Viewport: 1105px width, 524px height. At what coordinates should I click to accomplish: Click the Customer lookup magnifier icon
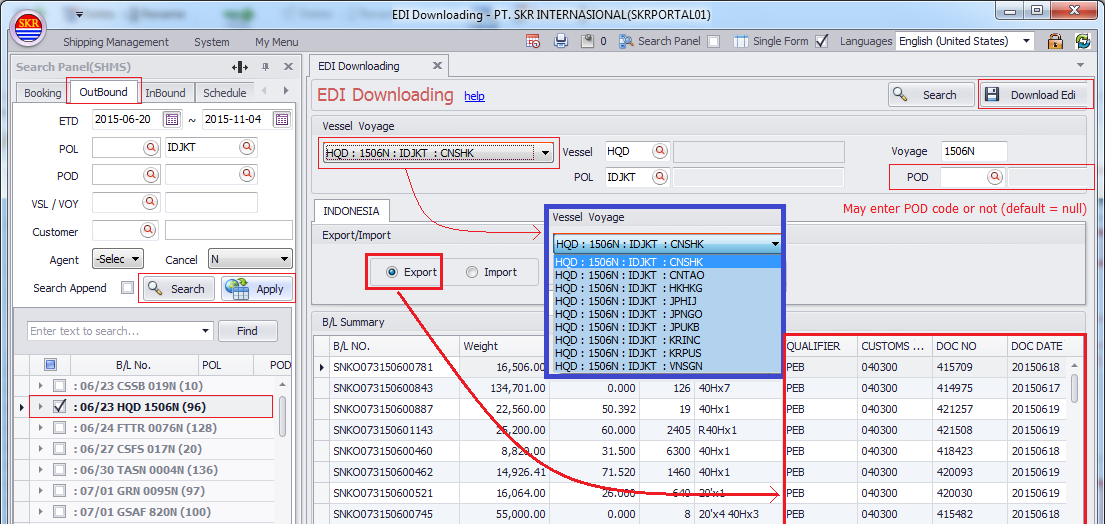(150, 230)
